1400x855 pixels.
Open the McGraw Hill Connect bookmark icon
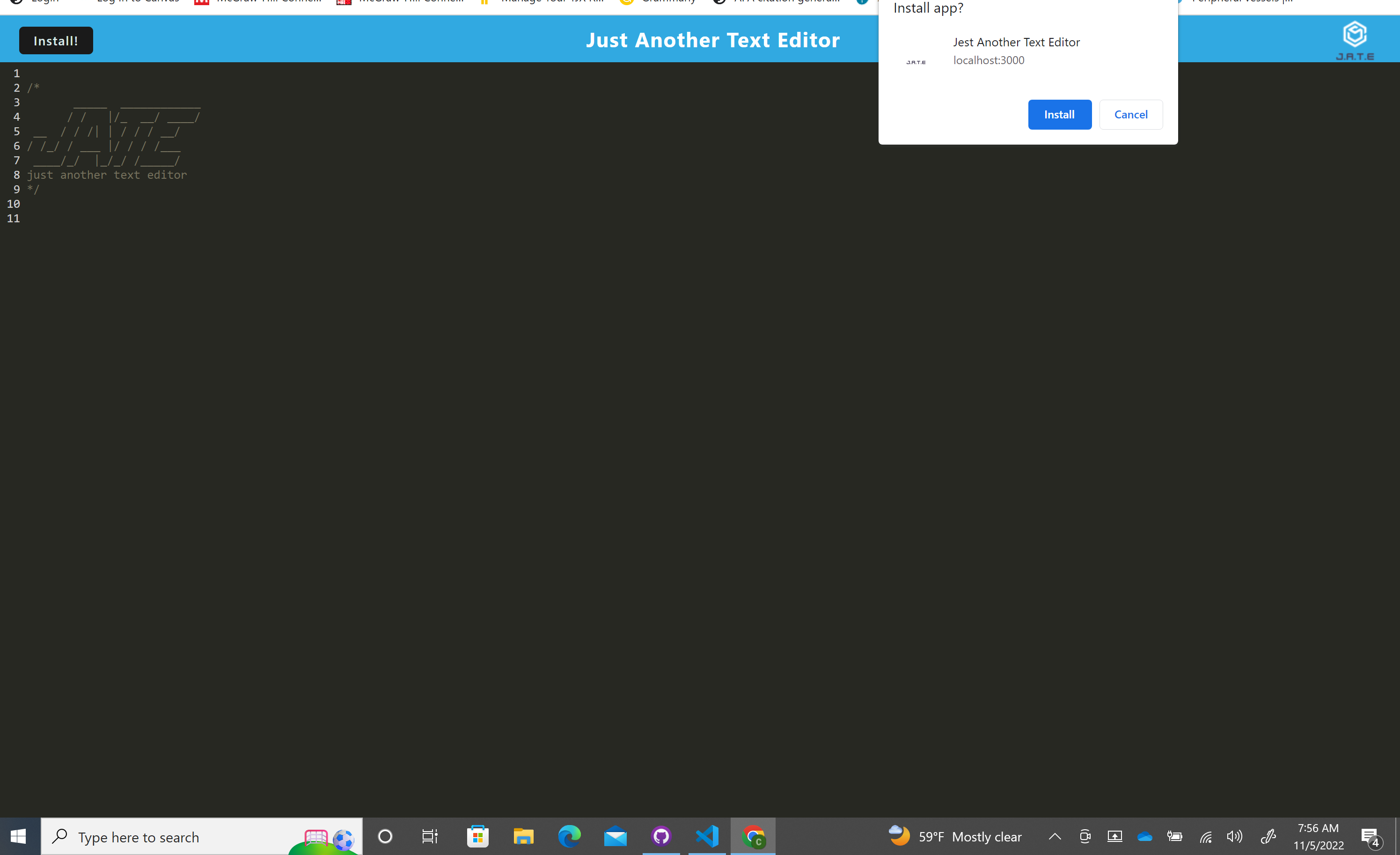[202, 2]
